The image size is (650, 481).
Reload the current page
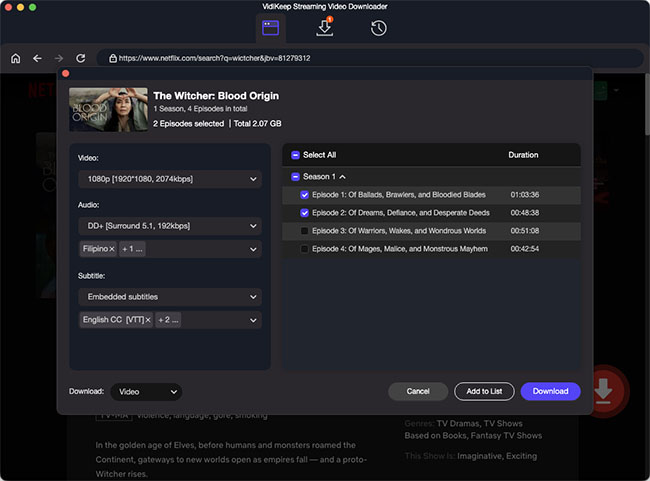(x=81, y=58)
